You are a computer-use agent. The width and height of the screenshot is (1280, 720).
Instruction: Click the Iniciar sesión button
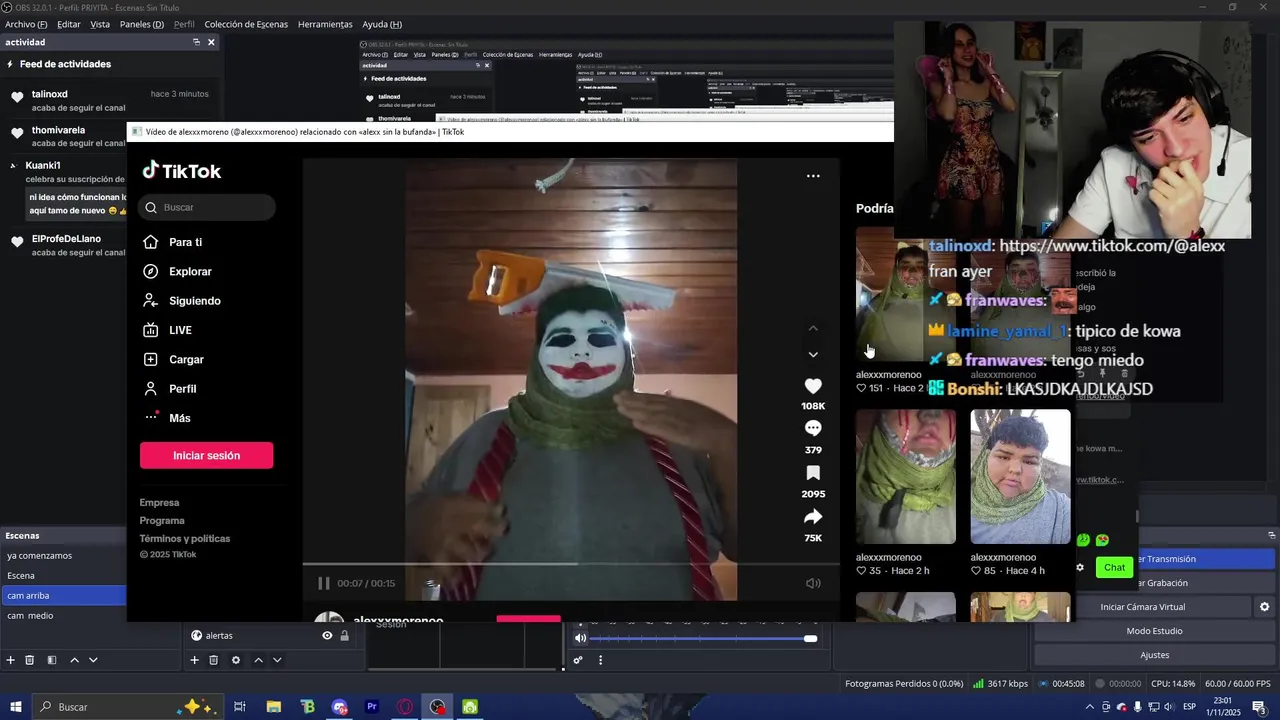click(x=206, y=455)
